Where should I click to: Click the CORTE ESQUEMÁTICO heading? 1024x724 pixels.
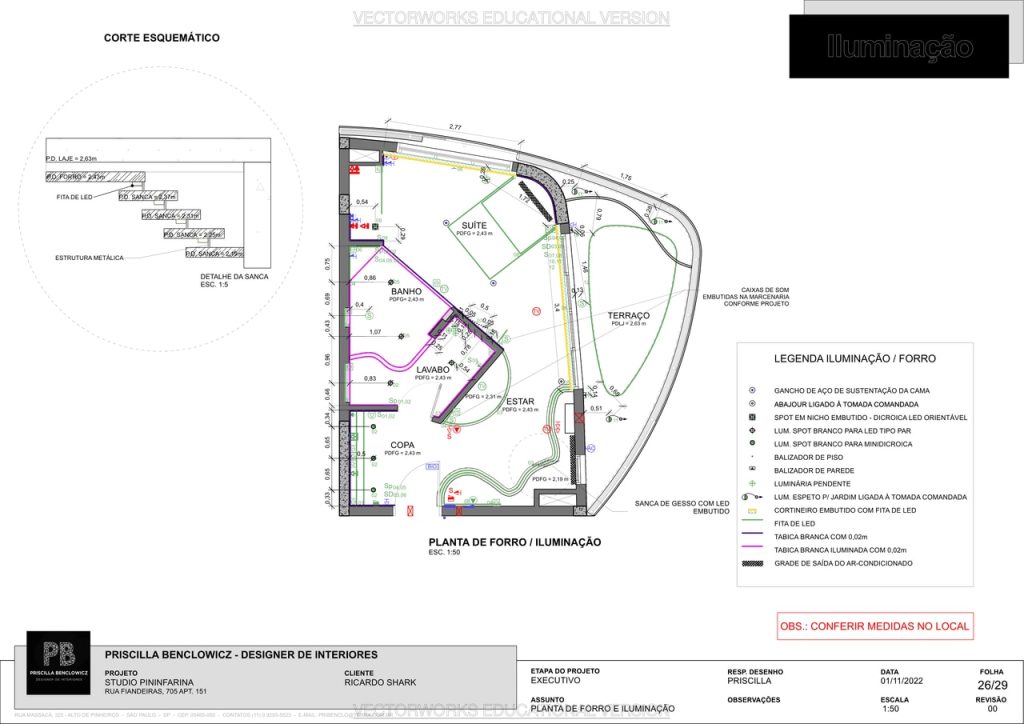pos(161,38)
